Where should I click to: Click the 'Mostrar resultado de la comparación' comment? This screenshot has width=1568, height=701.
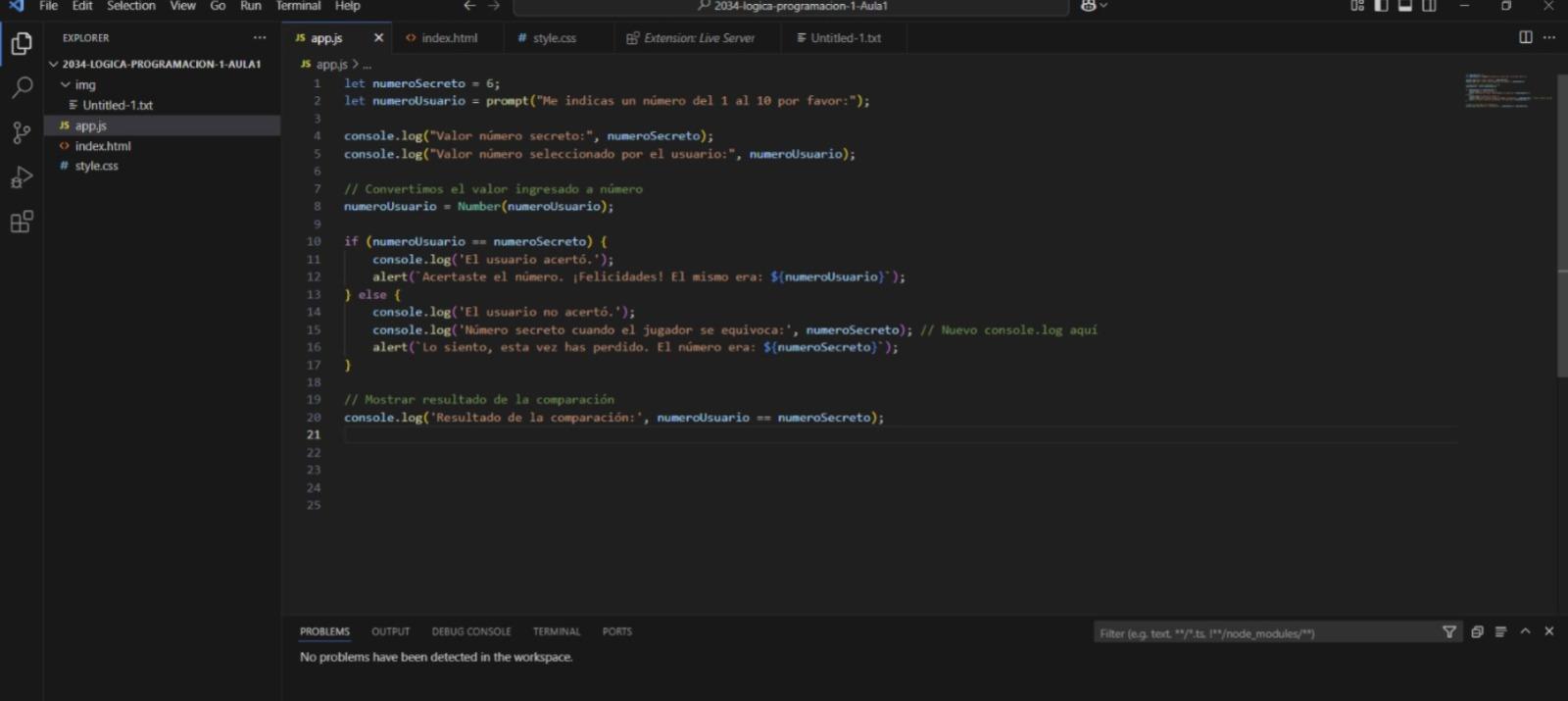pyautogui.click(x=479, y=400)
